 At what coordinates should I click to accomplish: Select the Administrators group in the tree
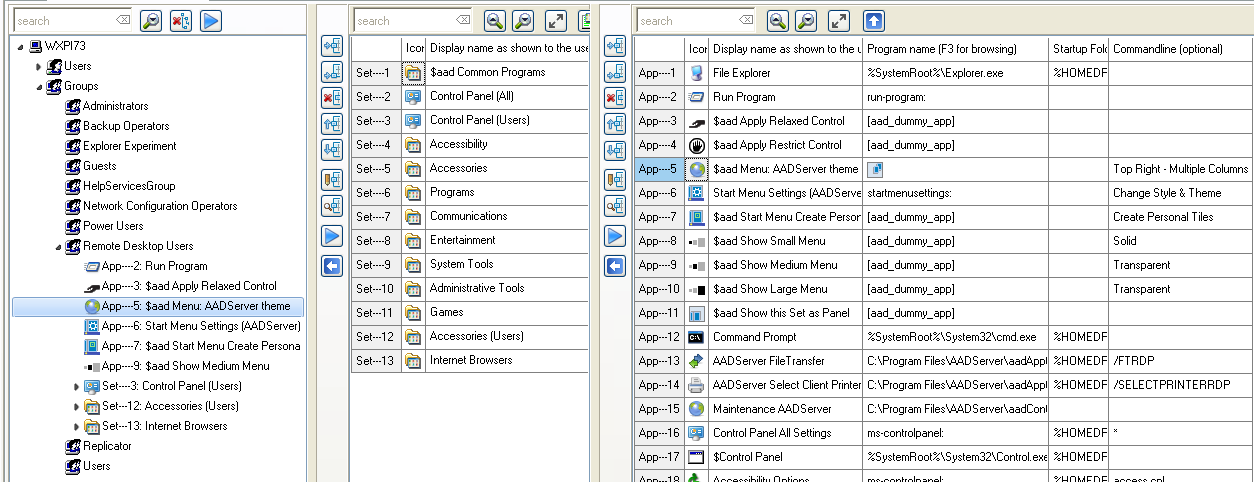[115, 106]
